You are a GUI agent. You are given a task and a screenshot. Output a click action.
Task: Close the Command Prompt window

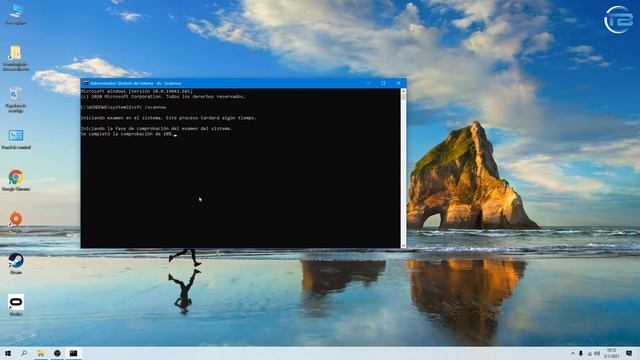tap(399, 83)
